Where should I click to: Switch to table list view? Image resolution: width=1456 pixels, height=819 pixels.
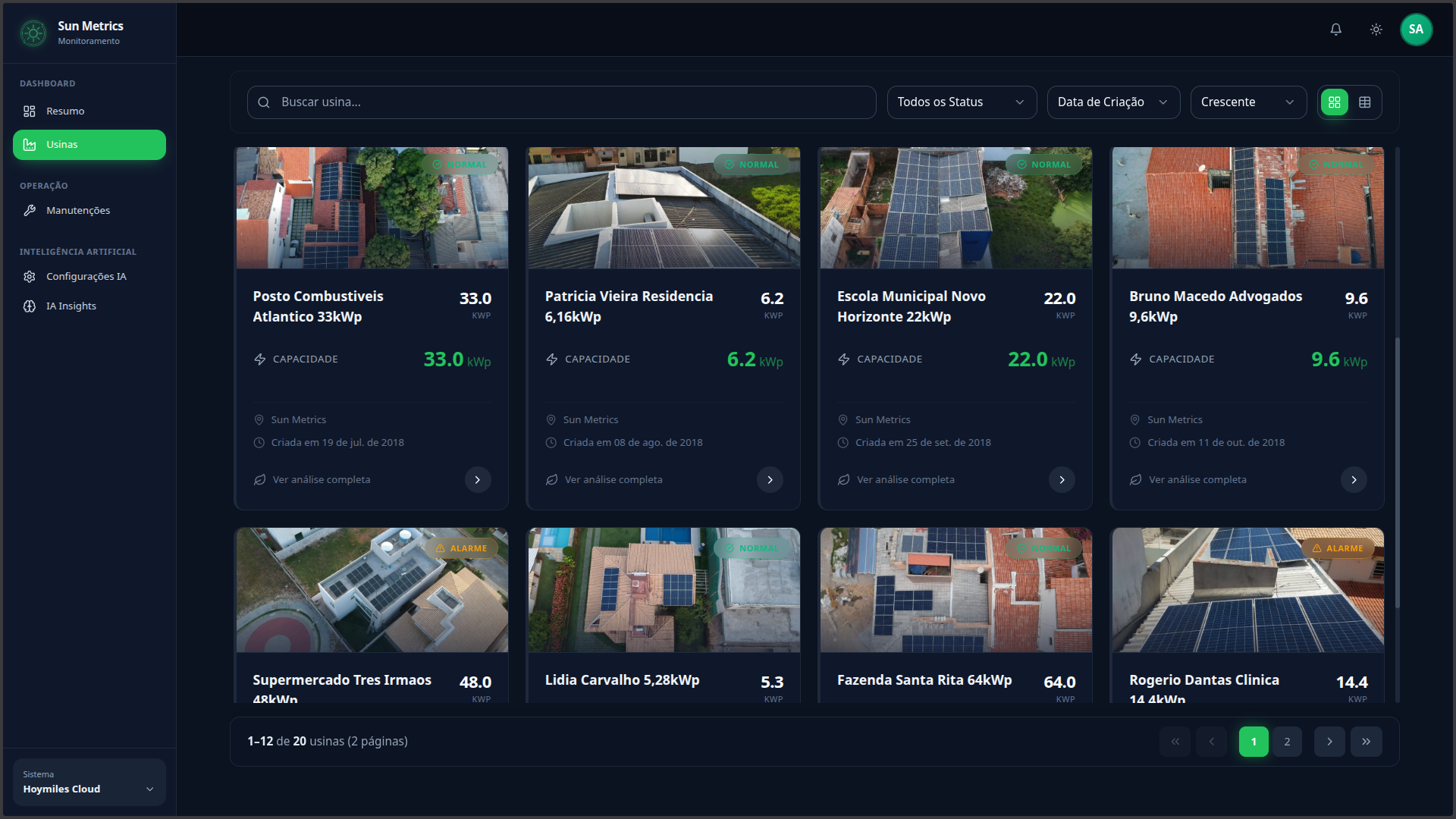pos(1365,102)
